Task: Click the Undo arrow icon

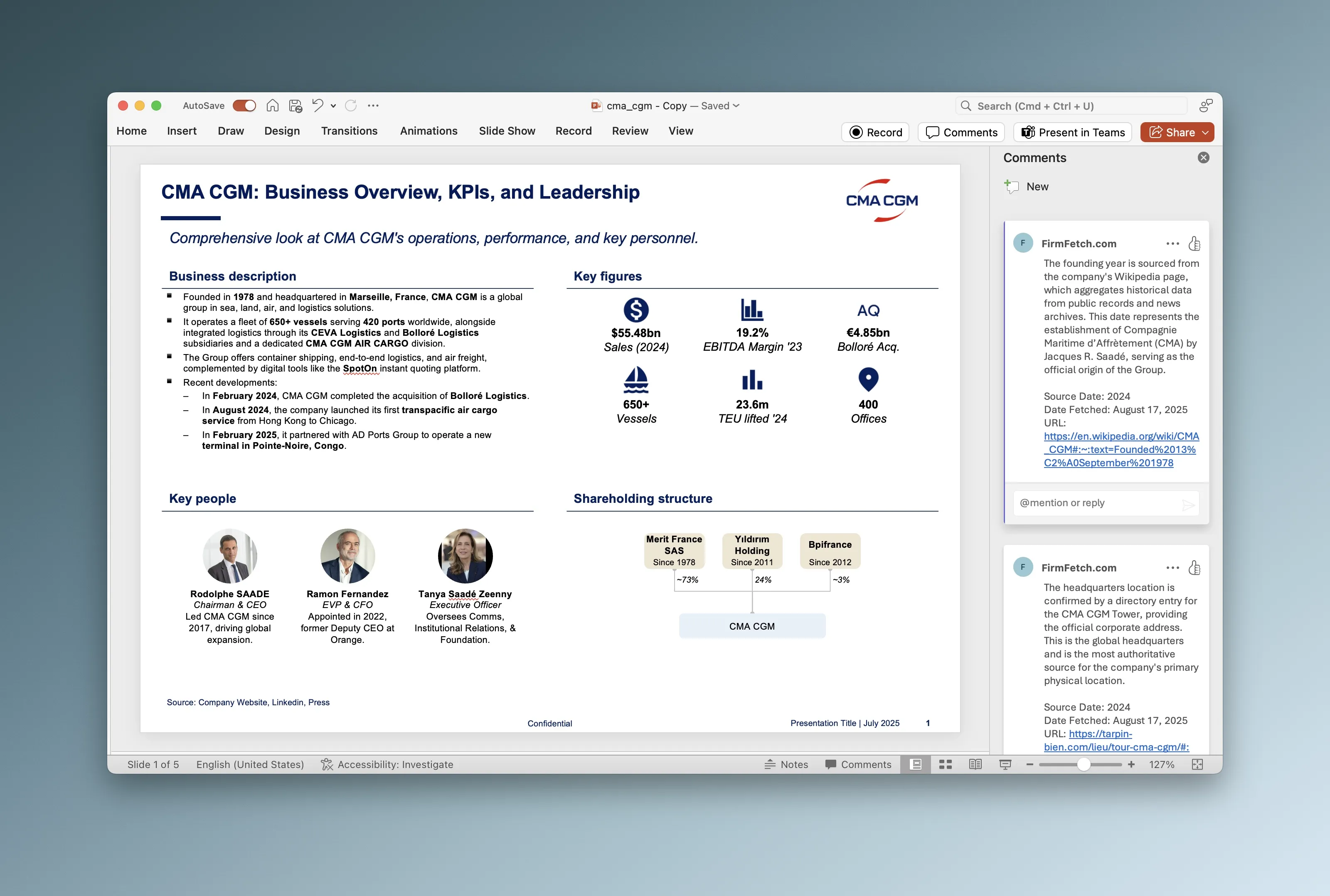Action: click(x=318, y=105)
